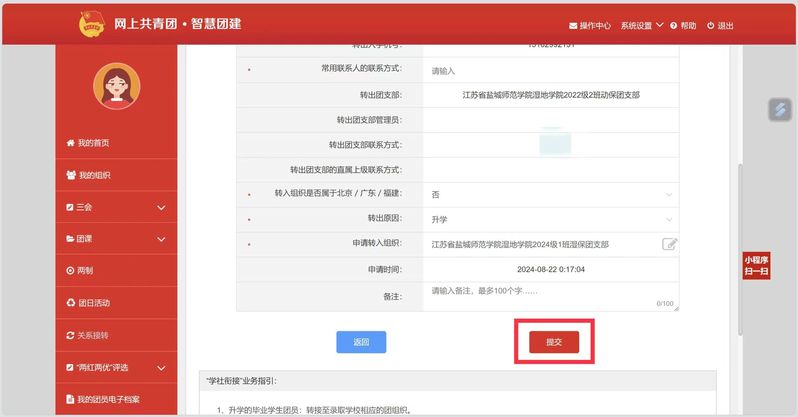Open 操作中心 from the top bar
Viewport: 798px width, 417px height.
[x=589, y=25]
